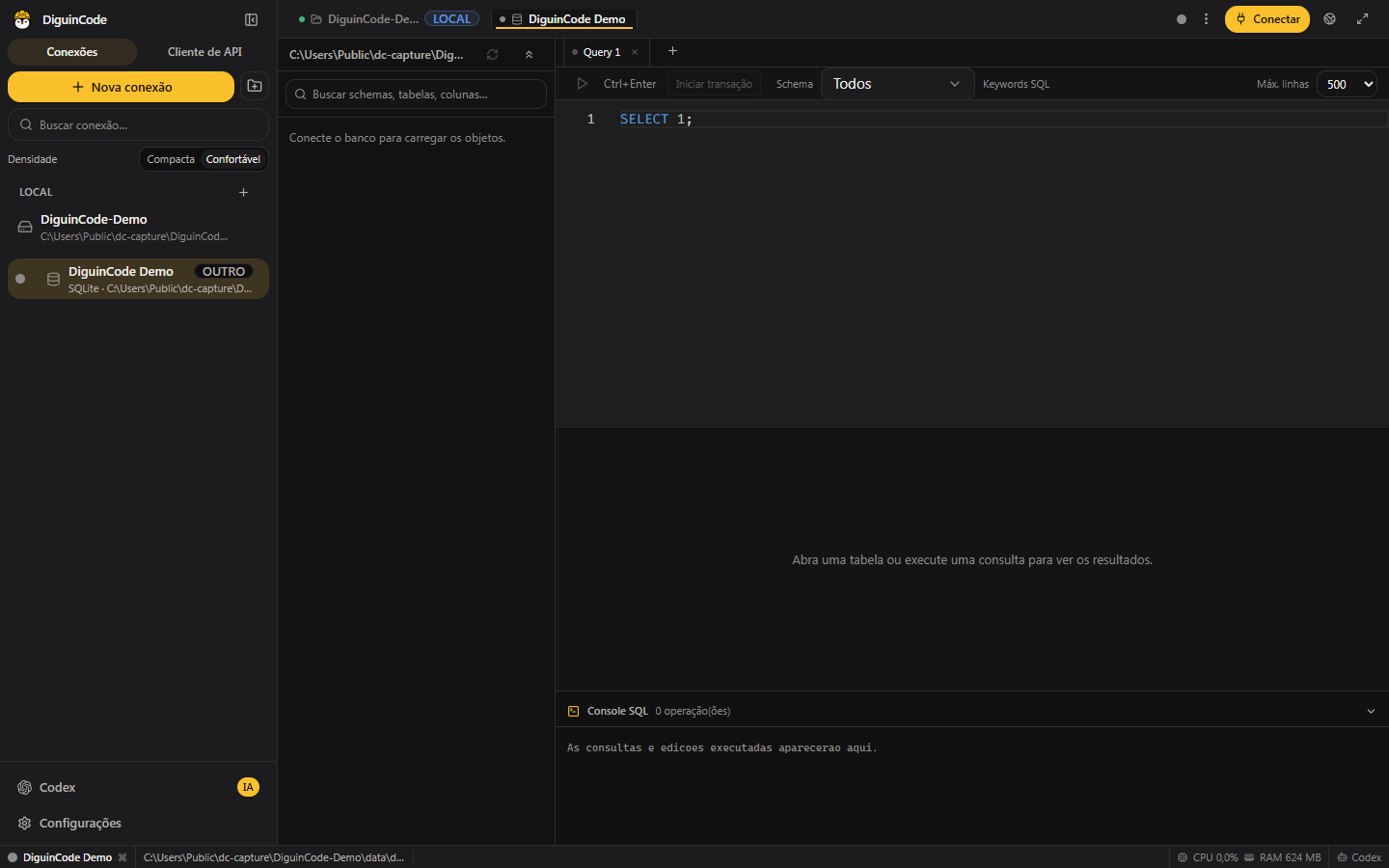Run query with the play icon
Screen dimensions: 1389x868
point(582,84)
